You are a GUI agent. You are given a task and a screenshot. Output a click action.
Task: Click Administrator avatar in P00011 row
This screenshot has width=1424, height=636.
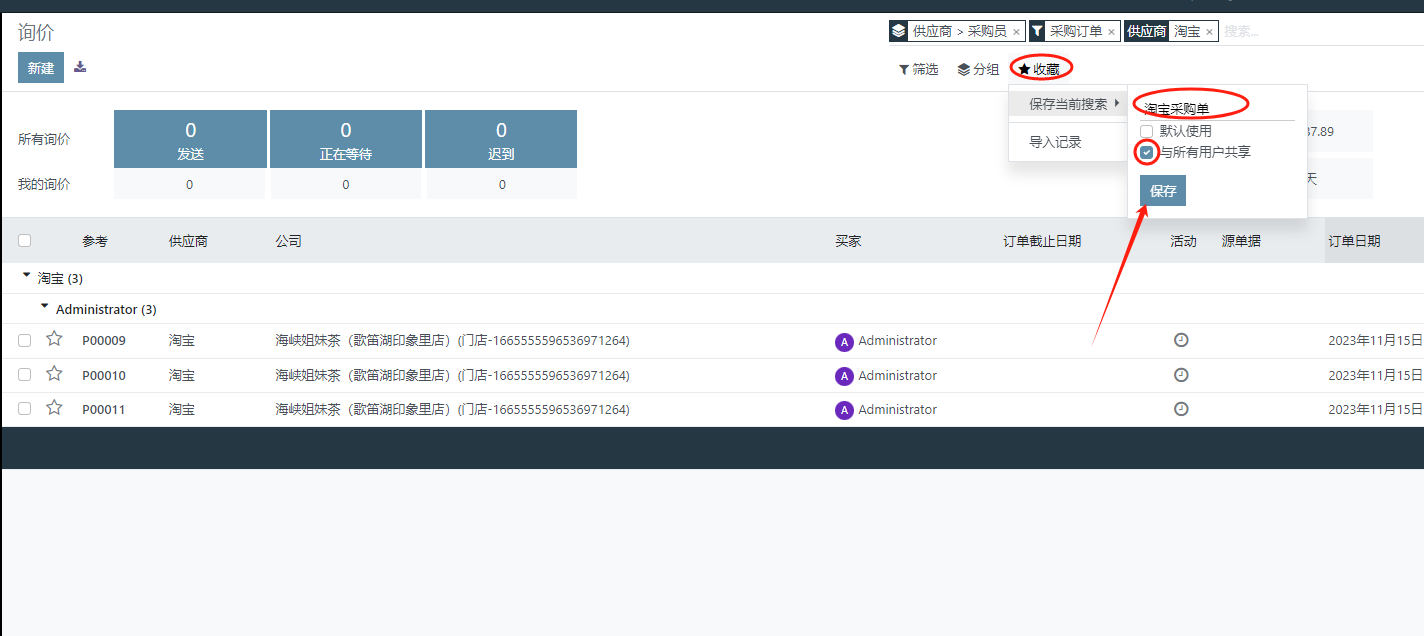click(844, 410)
